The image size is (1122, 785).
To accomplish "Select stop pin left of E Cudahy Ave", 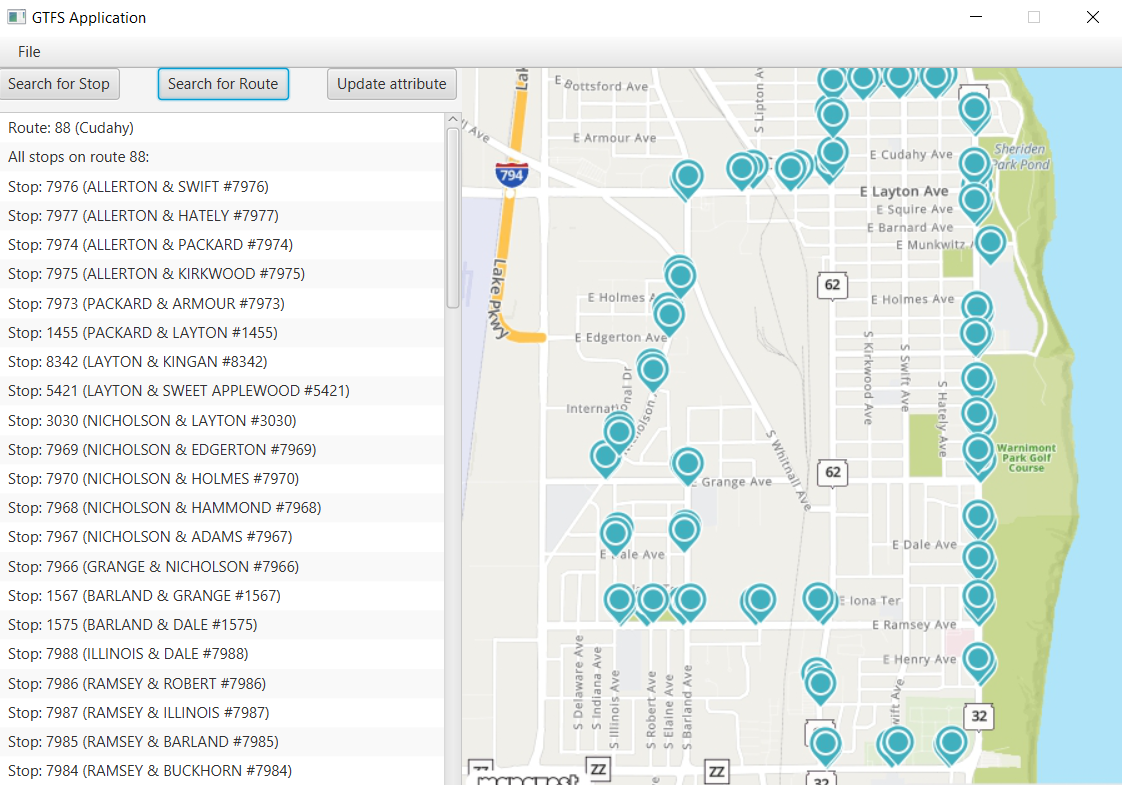I will pos(832,153).
